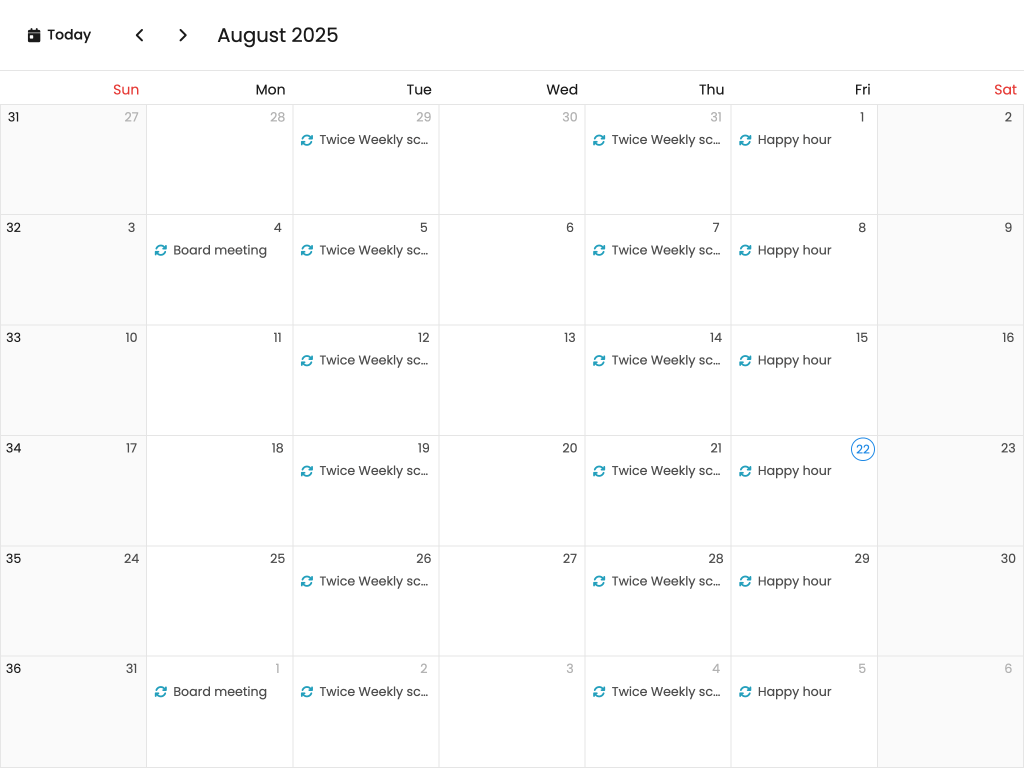The width and height of the screenshot is (1024, 768).
Task: Click the Today button
Action: tap(59, 36)
